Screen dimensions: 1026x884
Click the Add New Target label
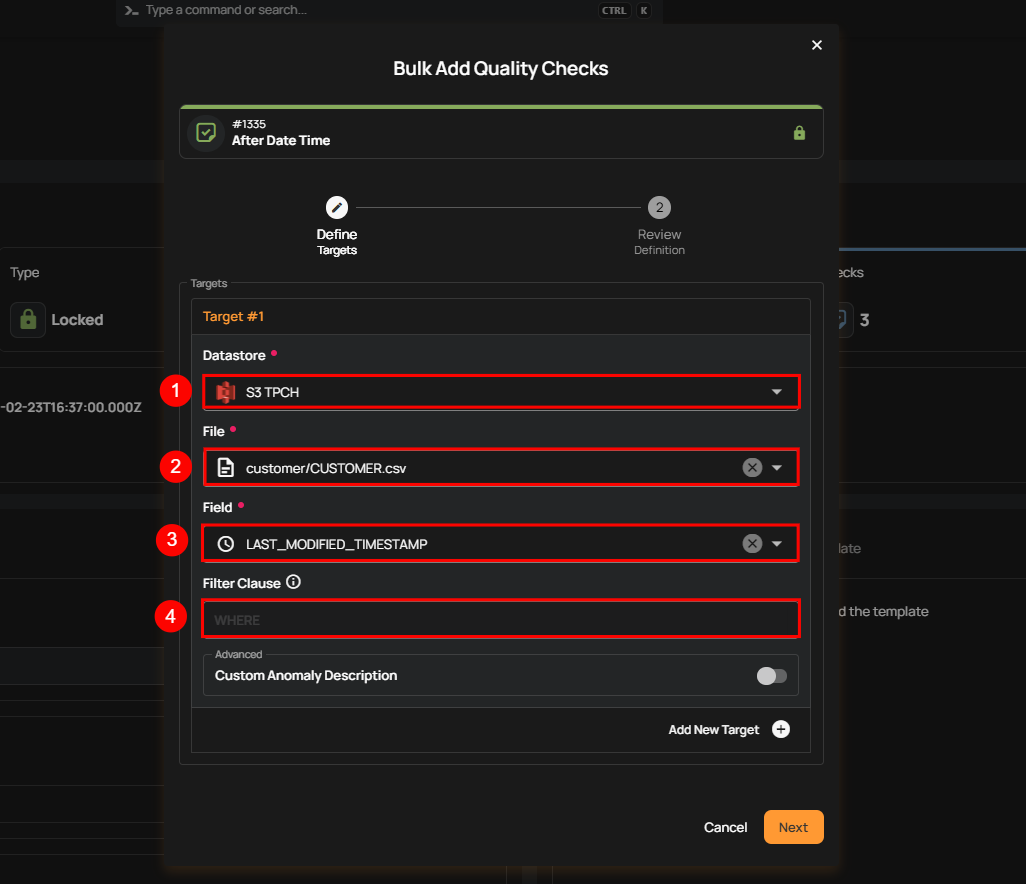coord(713,730)
